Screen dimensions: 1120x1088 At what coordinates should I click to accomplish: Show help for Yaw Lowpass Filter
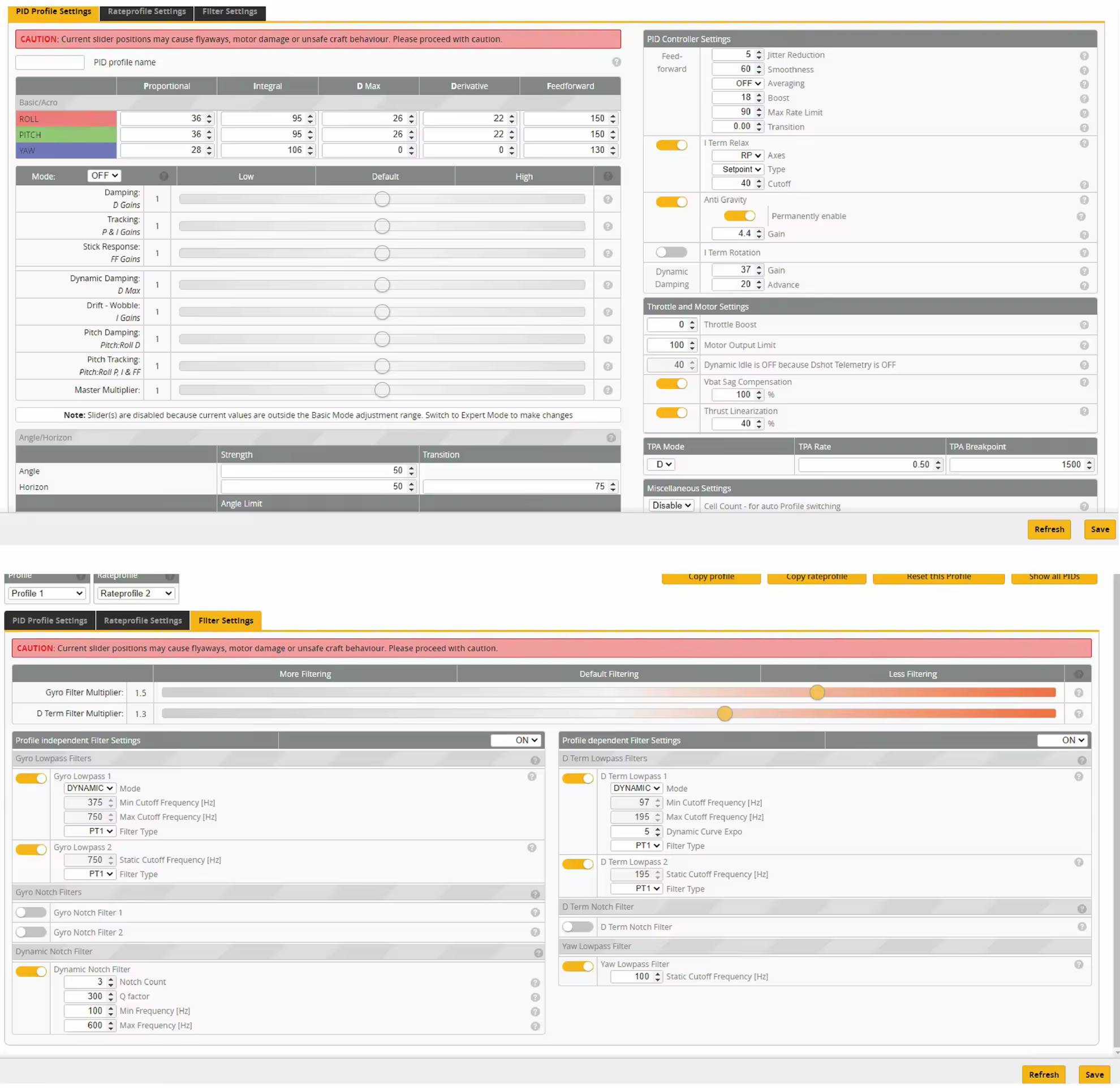tap(1078, 964)
